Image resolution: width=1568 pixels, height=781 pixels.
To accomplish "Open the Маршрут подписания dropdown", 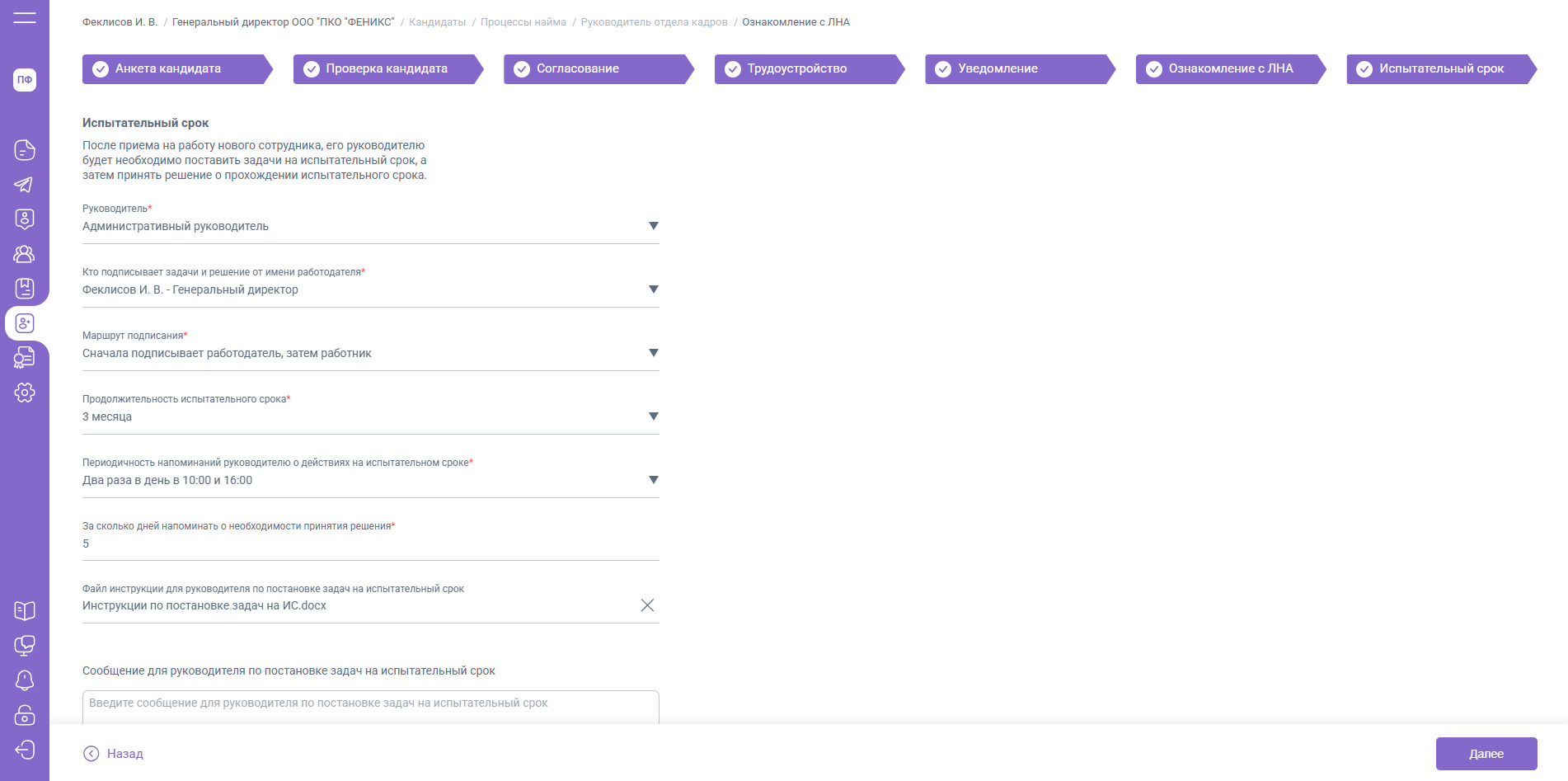I will pyautogui.click(x=653, y=353).
